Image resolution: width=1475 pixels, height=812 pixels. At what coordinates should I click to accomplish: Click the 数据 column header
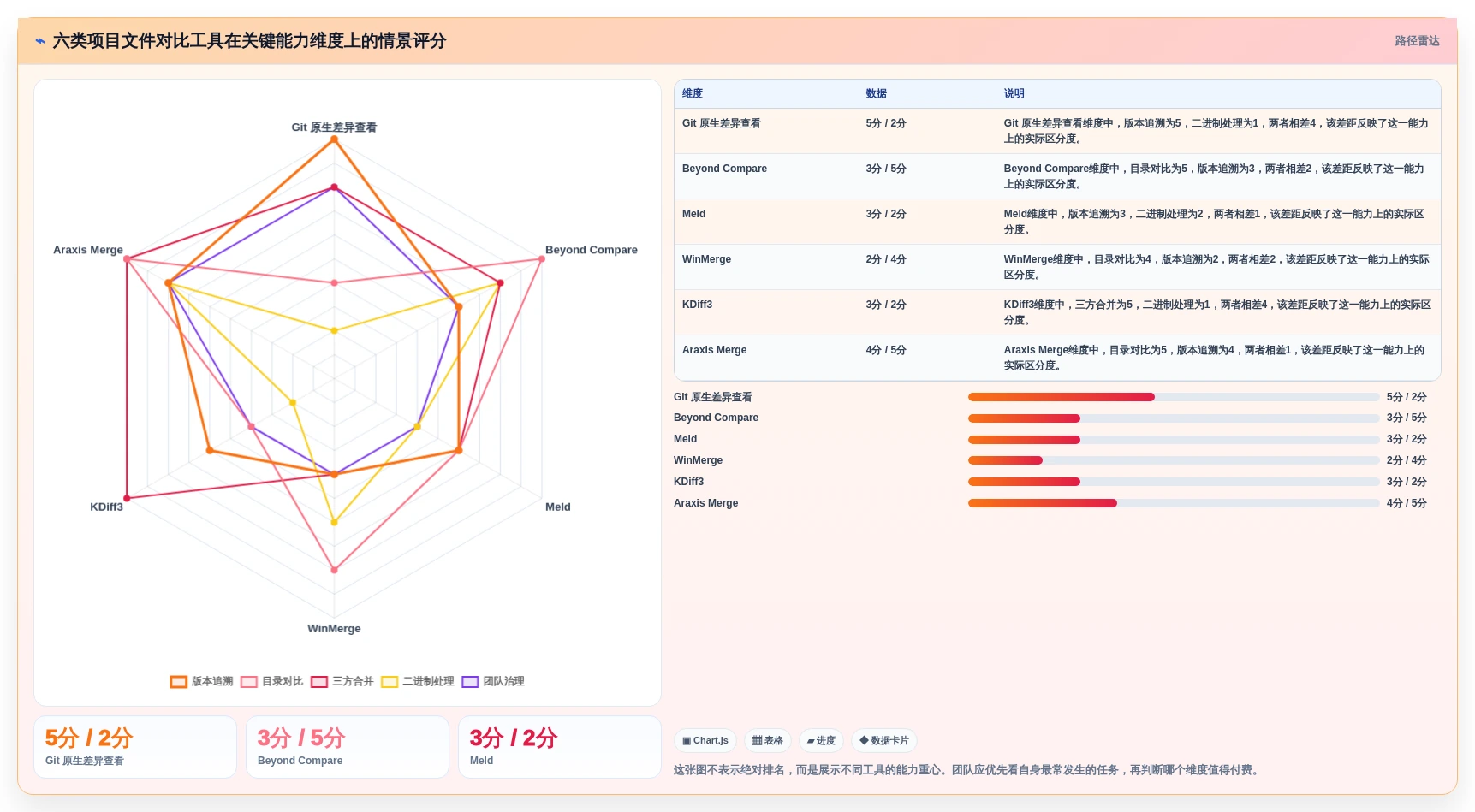click(877, 93)
